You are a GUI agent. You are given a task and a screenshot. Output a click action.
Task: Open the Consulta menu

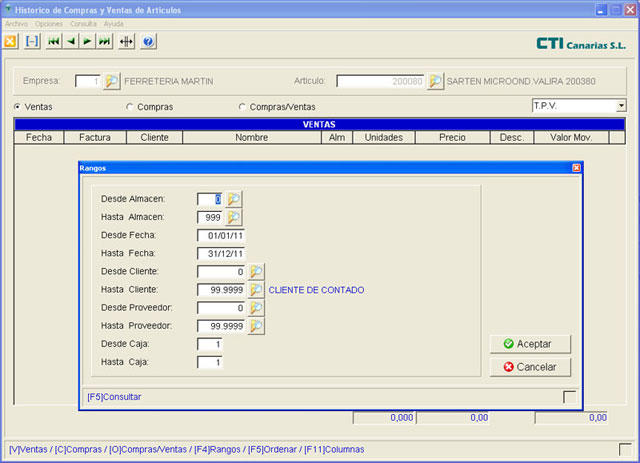(x=83, y=22)
